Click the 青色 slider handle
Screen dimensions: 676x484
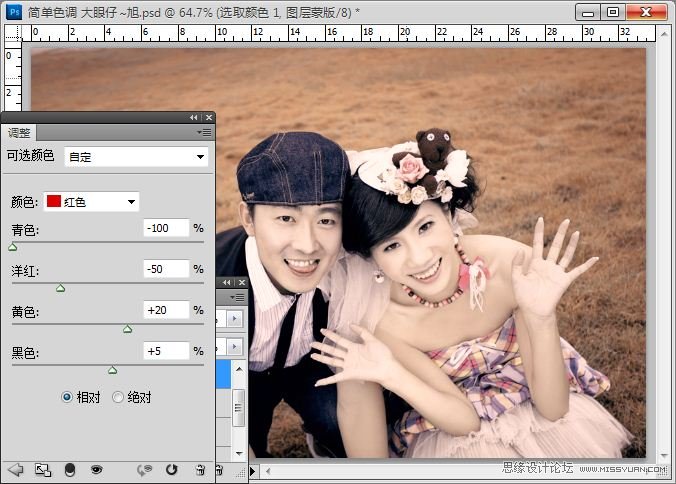pyautogui.click(x=13, y=247)
